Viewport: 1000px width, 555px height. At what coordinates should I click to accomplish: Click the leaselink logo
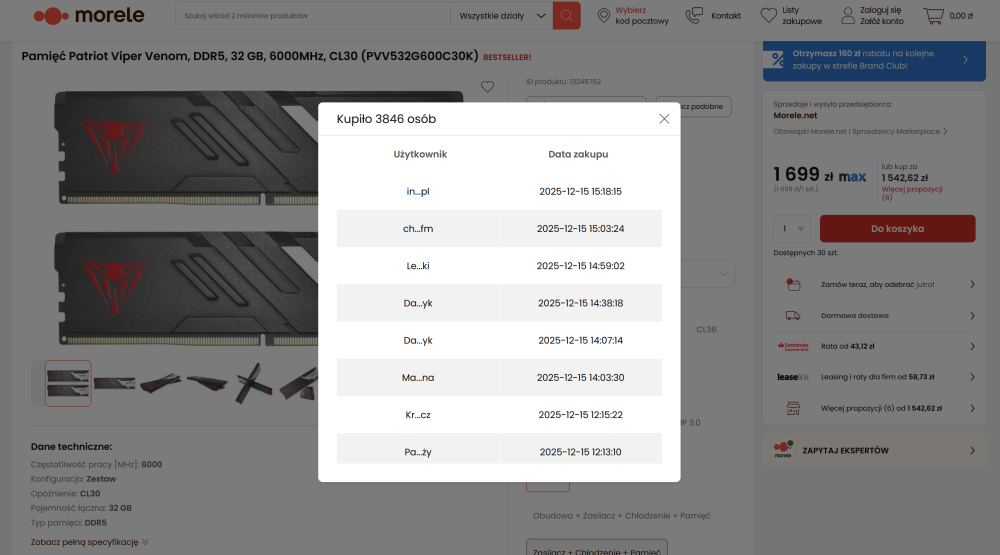pos(793,377)
